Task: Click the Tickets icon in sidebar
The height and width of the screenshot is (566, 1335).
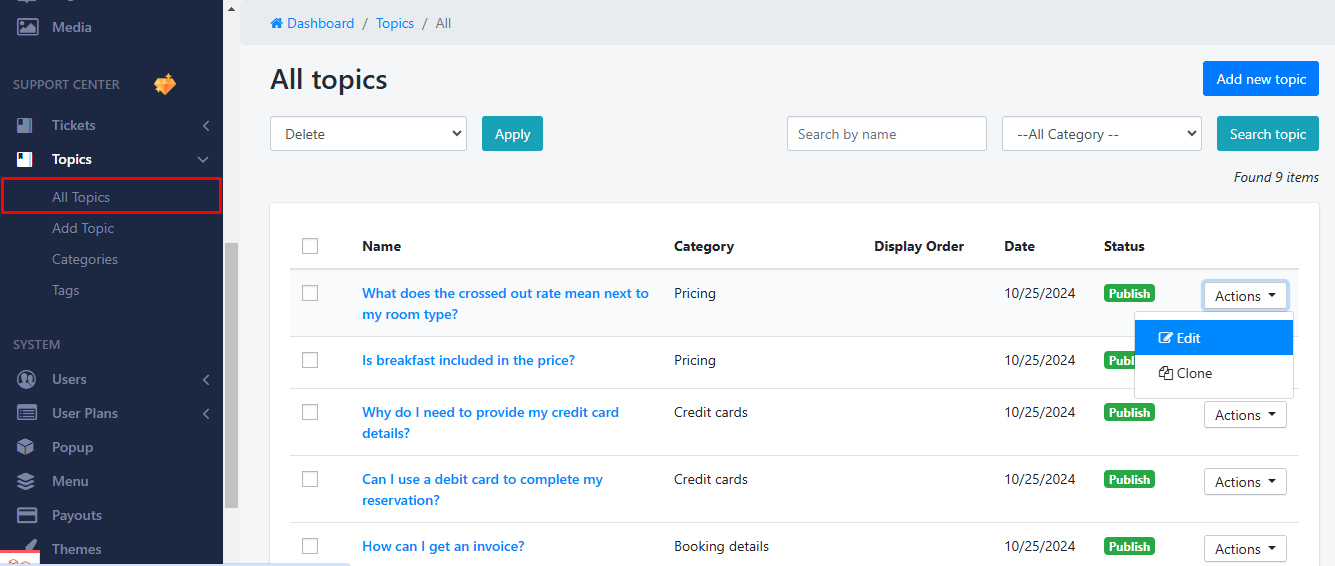Action: click(x=26, y=125)
